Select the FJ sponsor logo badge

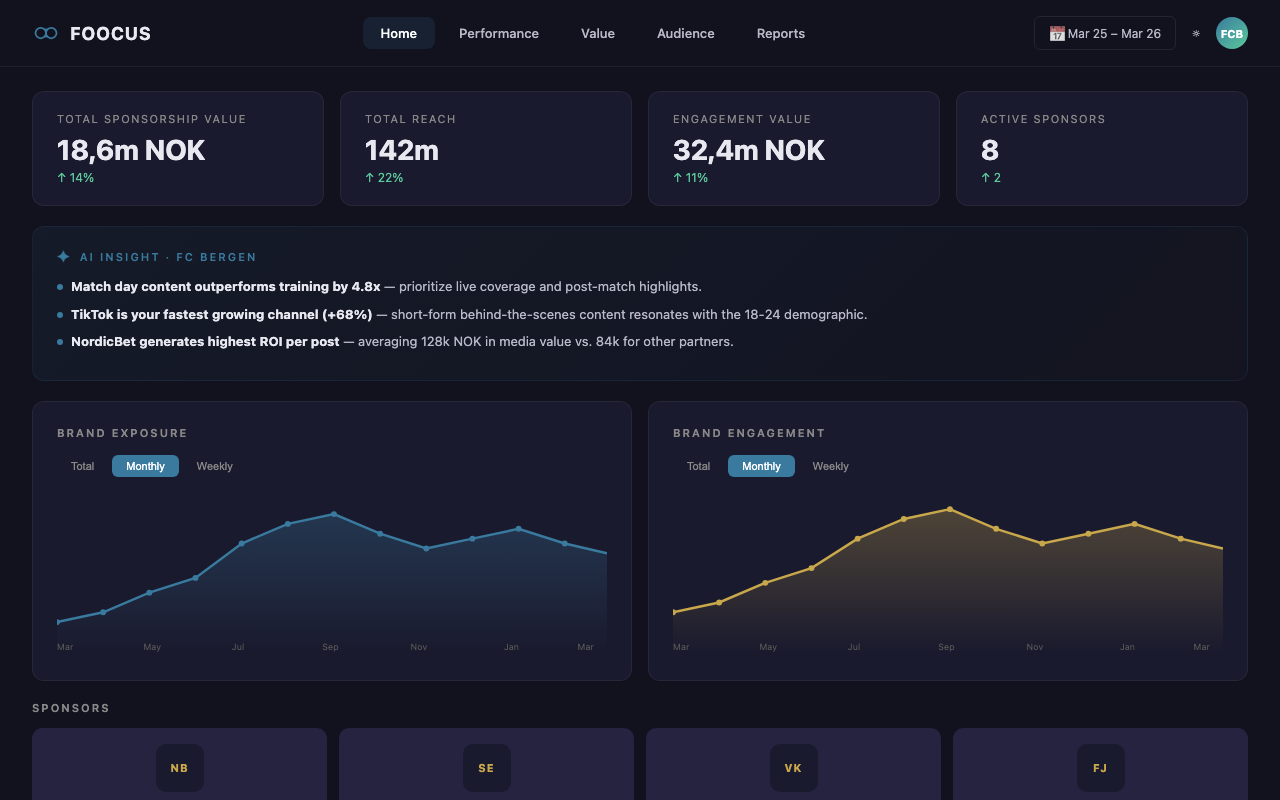click(x=1100, y=768)
